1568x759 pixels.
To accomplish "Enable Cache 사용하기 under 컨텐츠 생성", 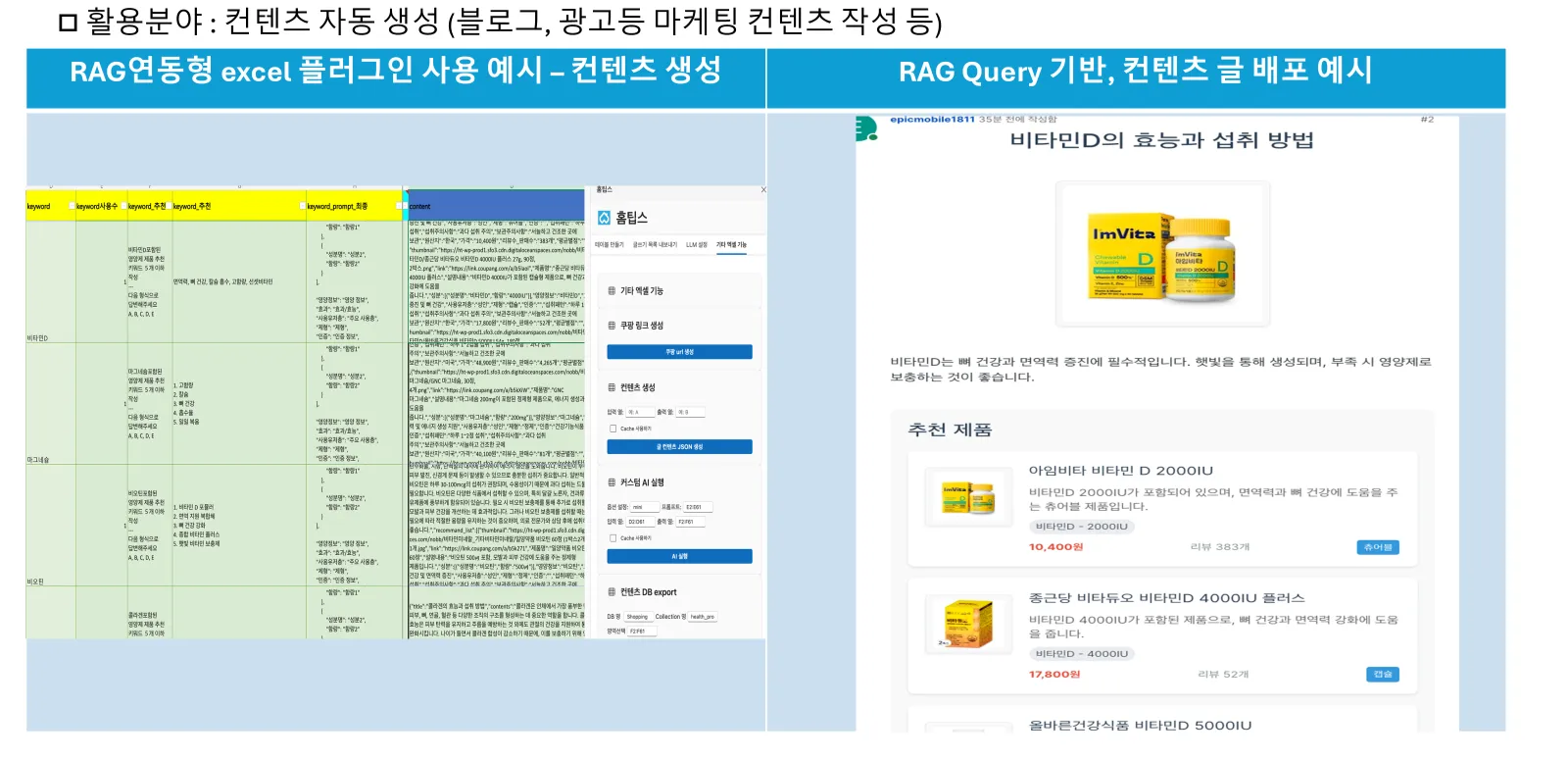I will pyautogui.click(x=613, y=429).
